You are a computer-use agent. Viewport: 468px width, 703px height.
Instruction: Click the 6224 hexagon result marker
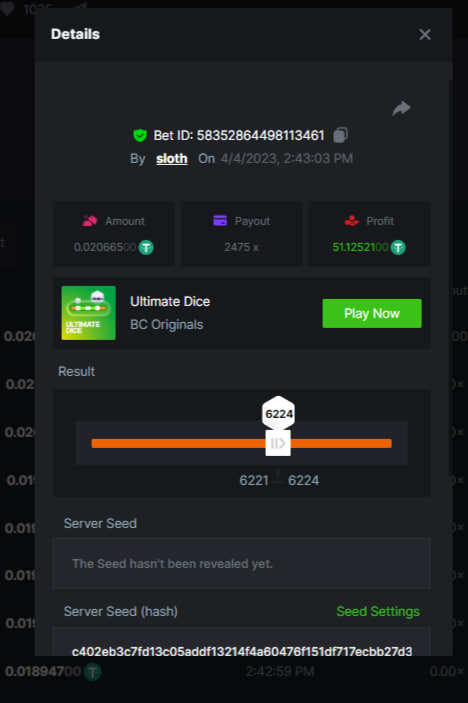(278, 413)
